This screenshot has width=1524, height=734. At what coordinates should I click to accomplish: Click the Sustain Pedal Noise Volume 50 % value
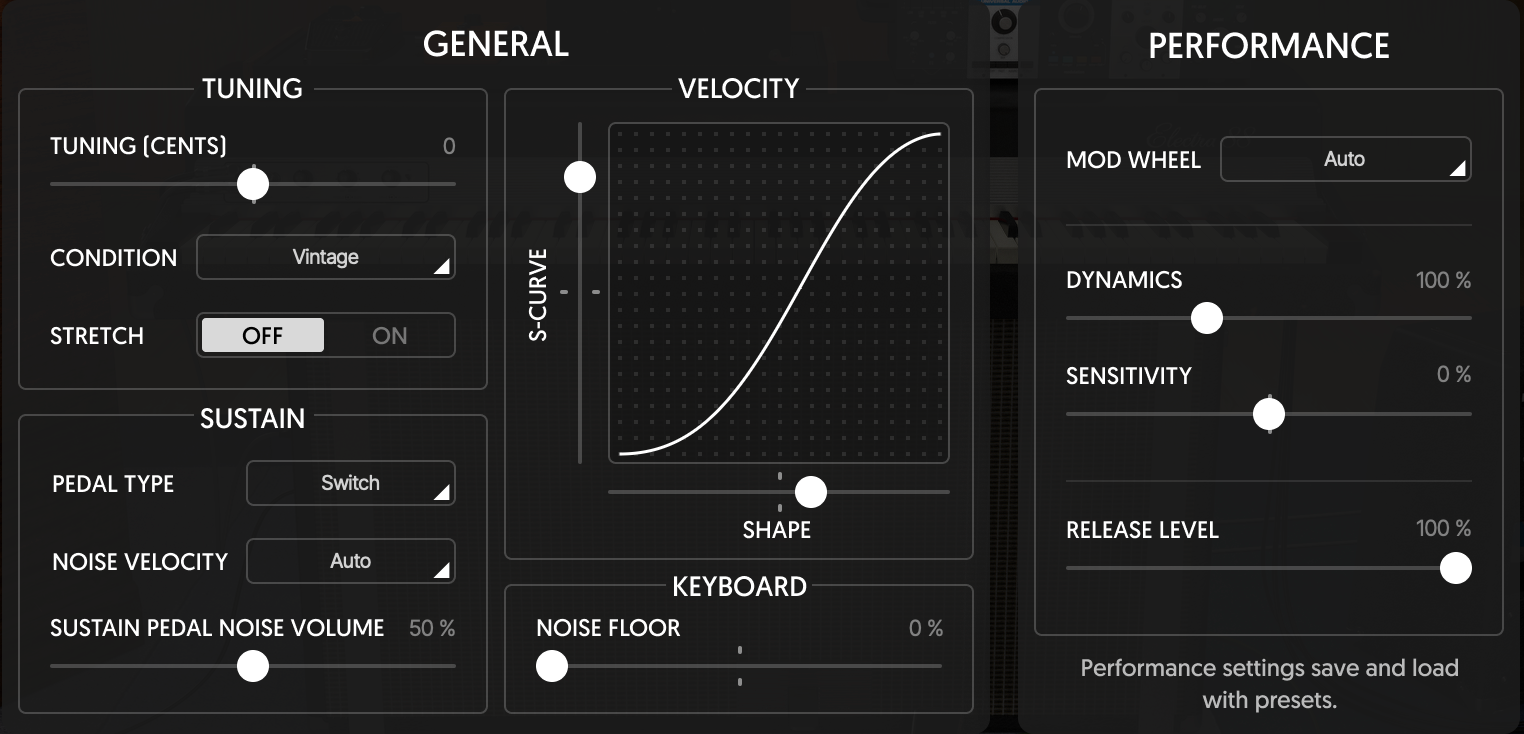432,628
